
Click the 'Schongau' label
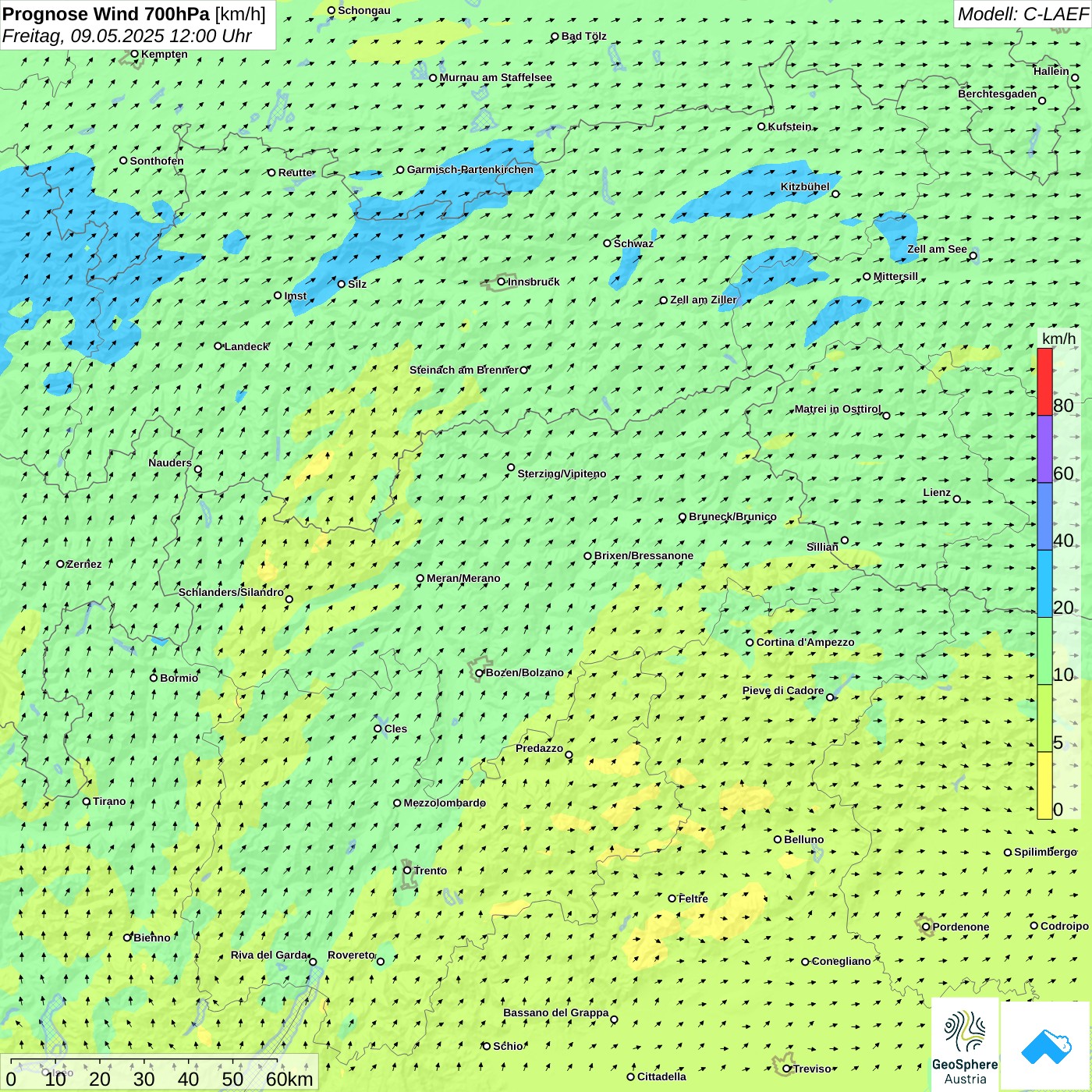(x=363, y=10)
